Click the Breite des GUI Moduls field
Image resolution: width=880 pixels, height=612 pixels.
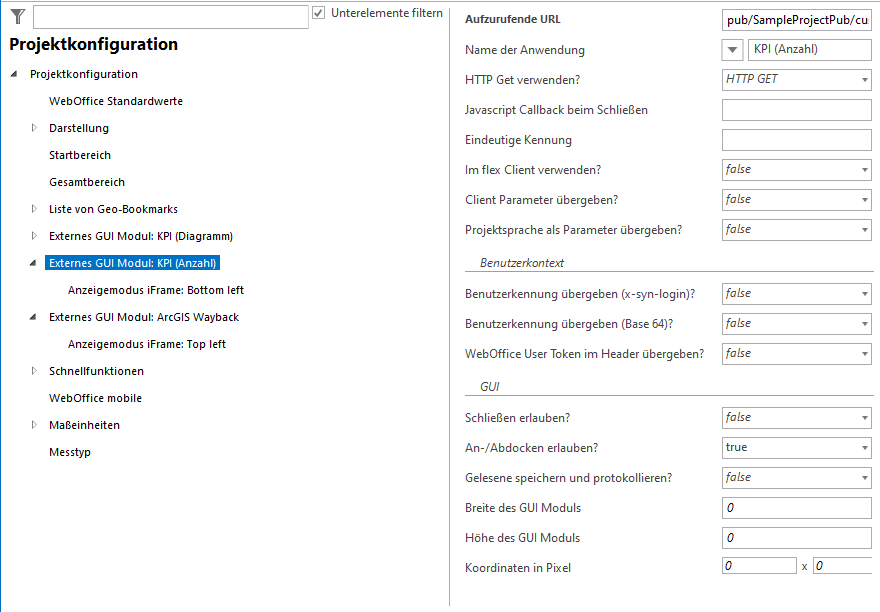(795, 507)
